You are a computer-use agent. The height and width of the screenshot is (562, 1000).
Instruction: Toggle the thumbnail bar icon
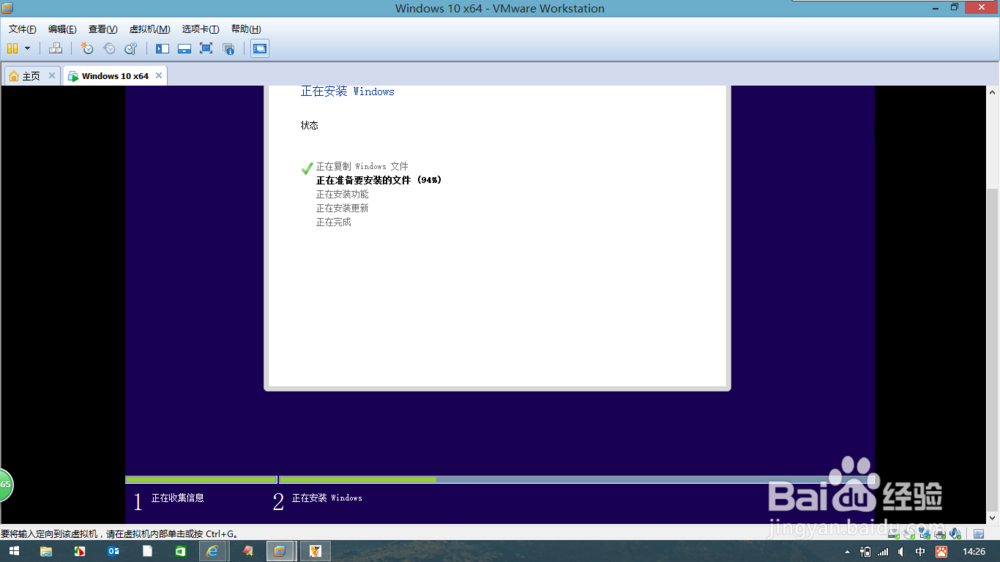tap(184, 48)
